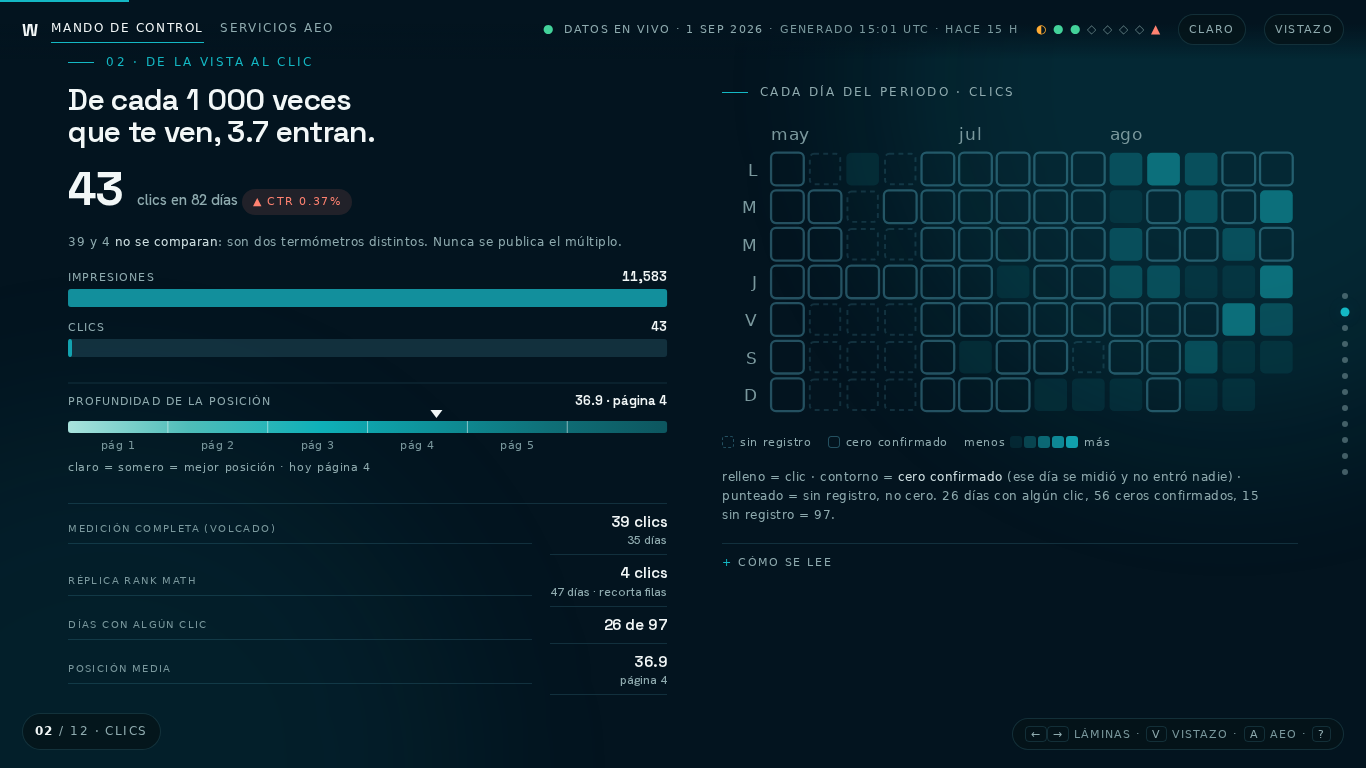Click the clics progress bar

pyautogui.click(x=367, y=348)
